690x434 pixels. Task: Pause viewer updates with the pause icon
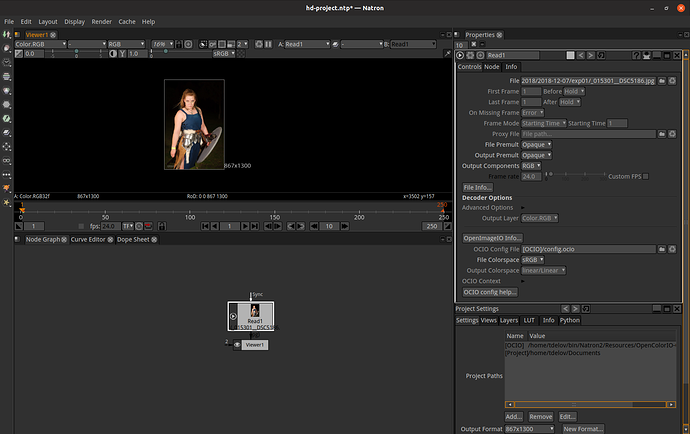pos(268,44)
